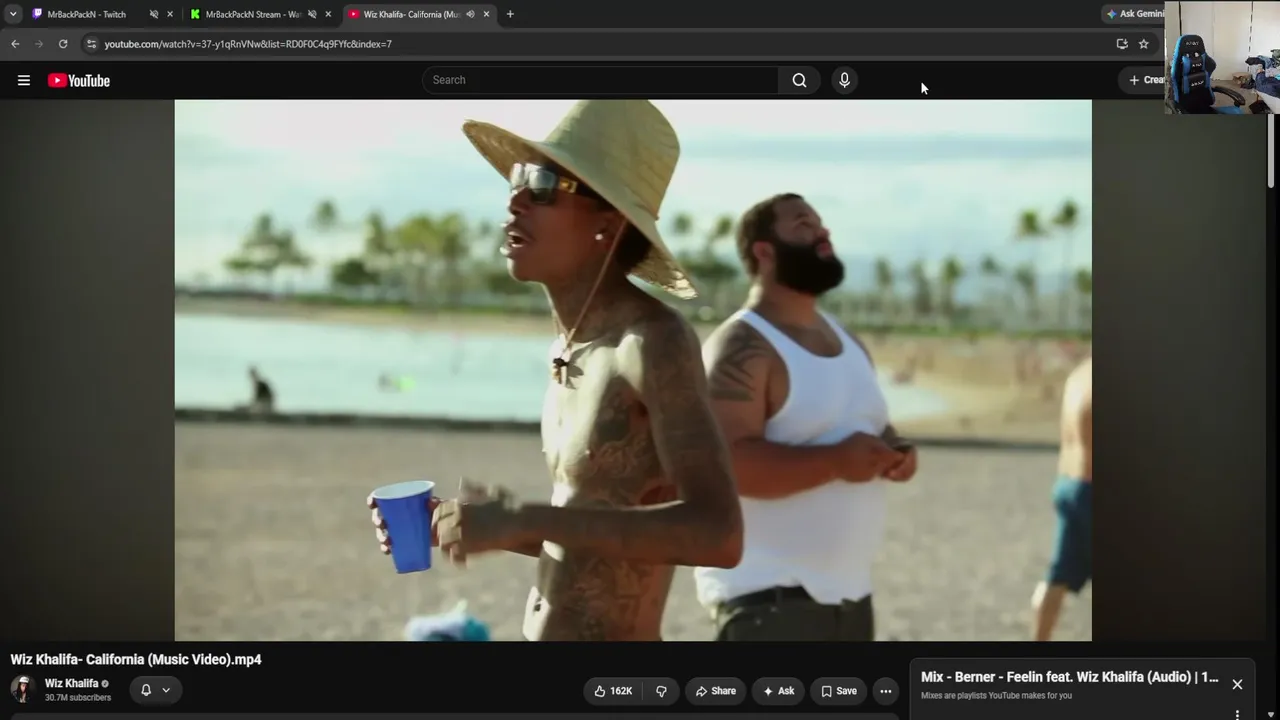This screenshot has height=720, width=1280.
Task: Open the Mix - Berner Feelin playlist title
Action: pos(1070,677)
